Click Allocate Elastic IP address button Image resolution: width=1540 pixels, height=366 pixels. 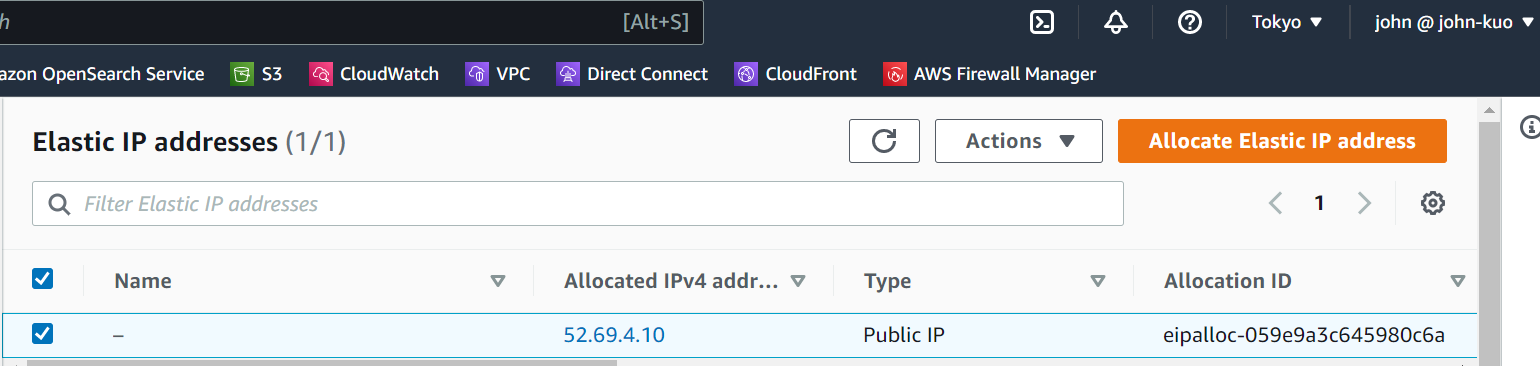click(x=1282, y=141)
